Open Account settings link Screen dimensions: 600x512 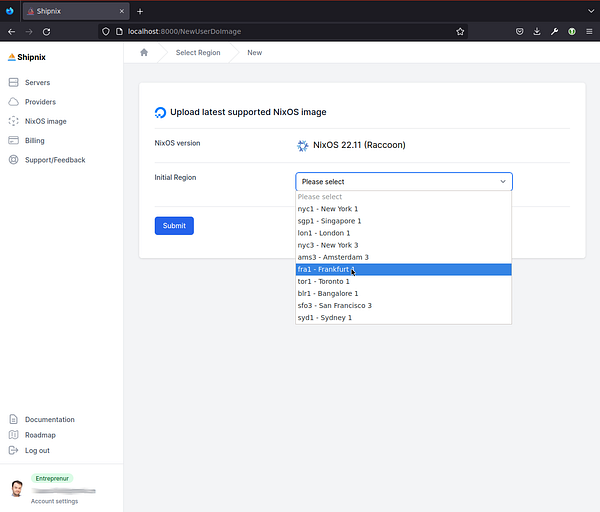coord(54,501)
